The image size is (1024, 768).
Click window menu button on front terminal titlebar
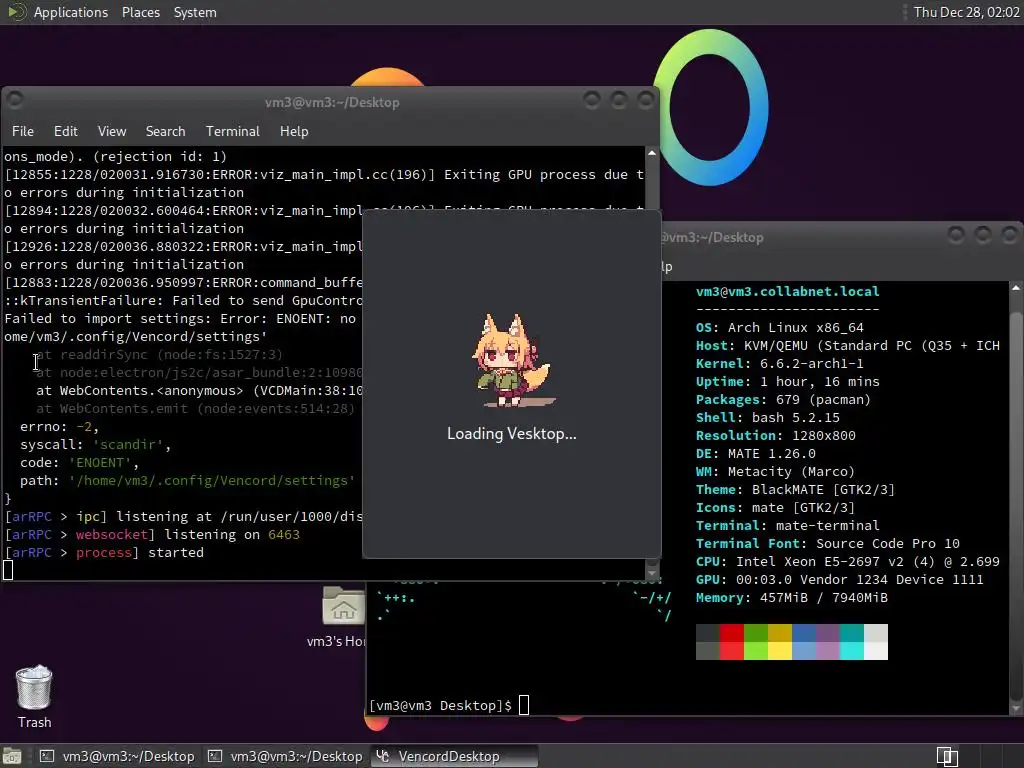coord(15,99)
